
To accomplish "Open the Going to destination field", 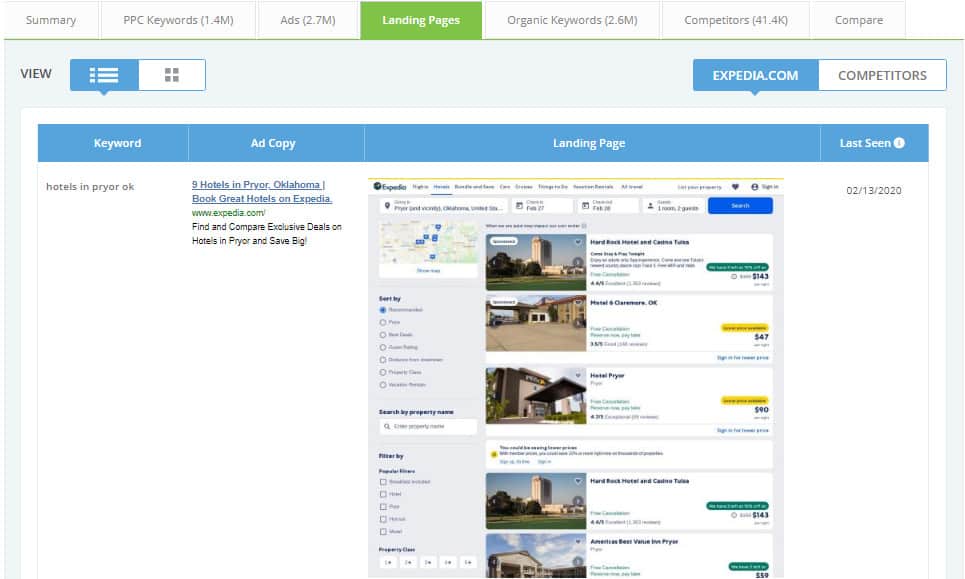I will [x=443, y=205].
